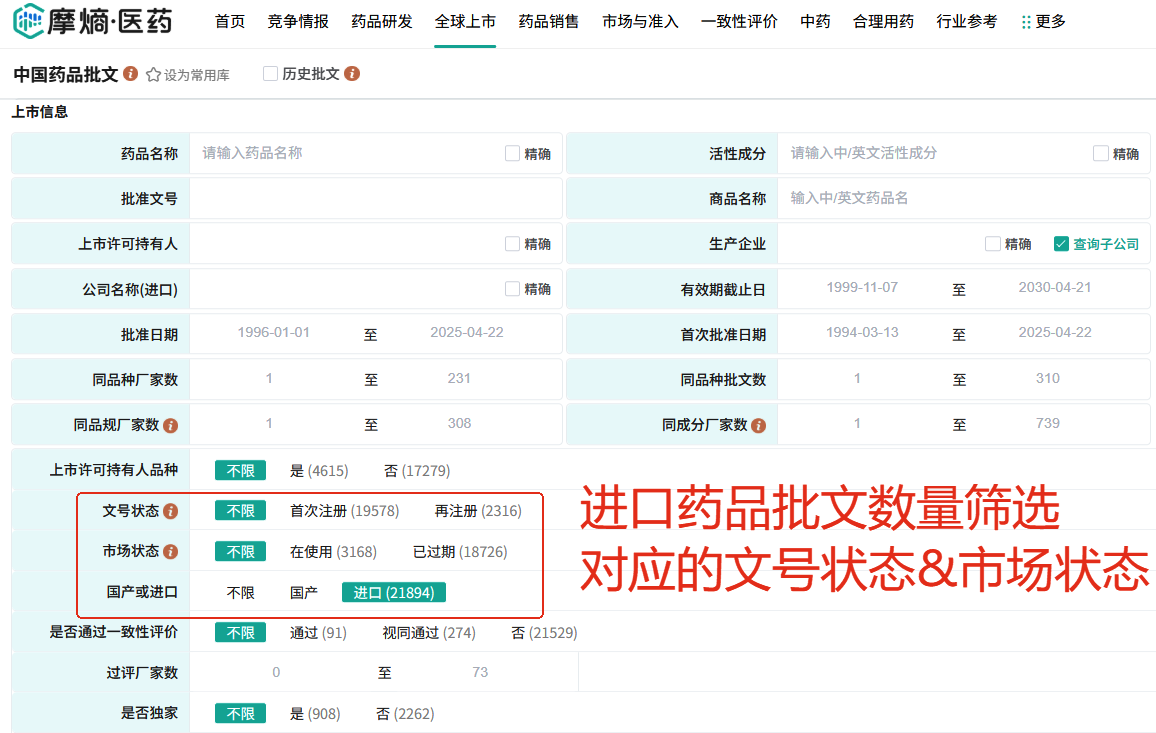The image size is (1156, 733).
Task: Enable the 历史批文 checkbox
Action: [x=270, y=74]
